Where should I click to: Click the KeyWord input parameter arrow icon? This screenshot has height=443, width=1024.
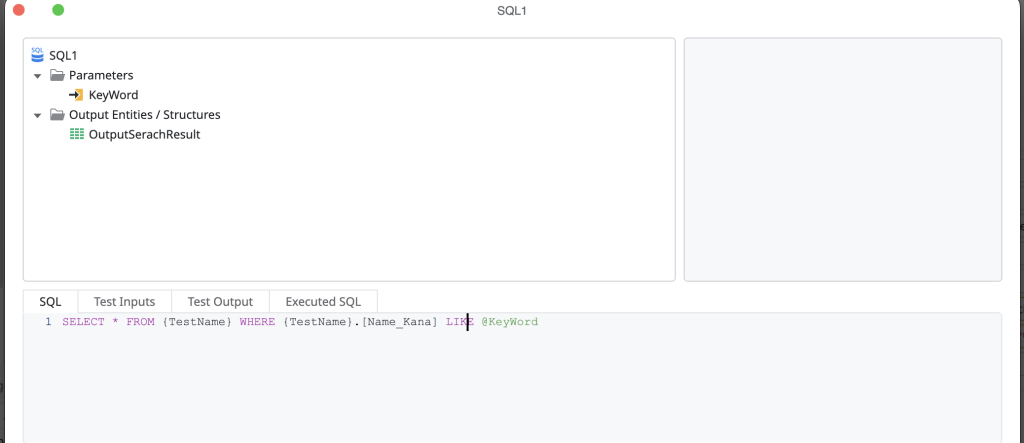point(77,95)
